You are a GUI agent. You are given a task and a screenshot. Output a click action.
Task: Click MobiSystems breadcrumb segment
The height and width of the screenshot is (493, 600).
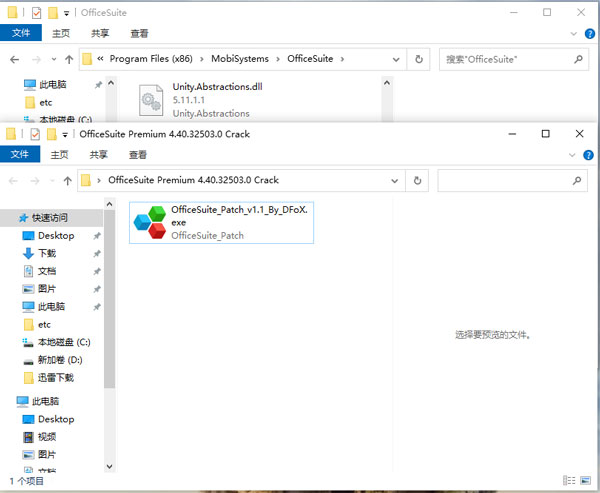coord(240,59)
